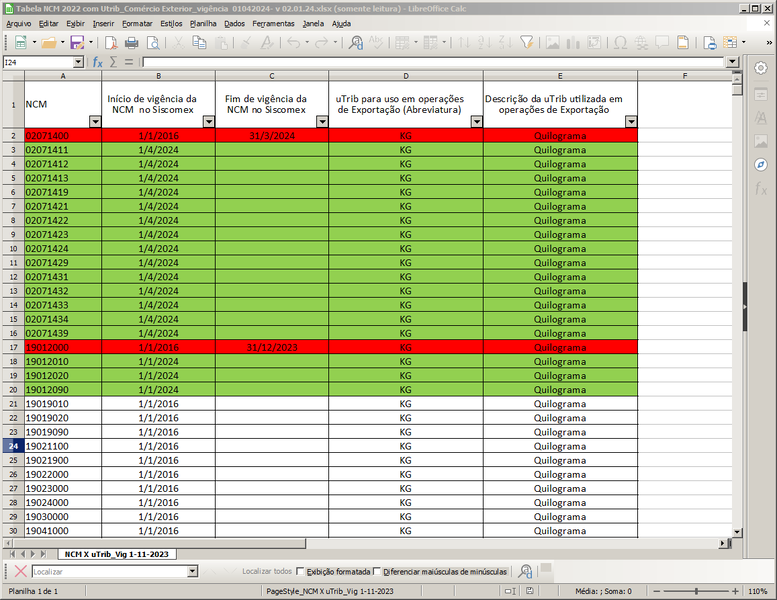Insert a comment
This screenshot has width=777, height=600.
tap(662, 43)
